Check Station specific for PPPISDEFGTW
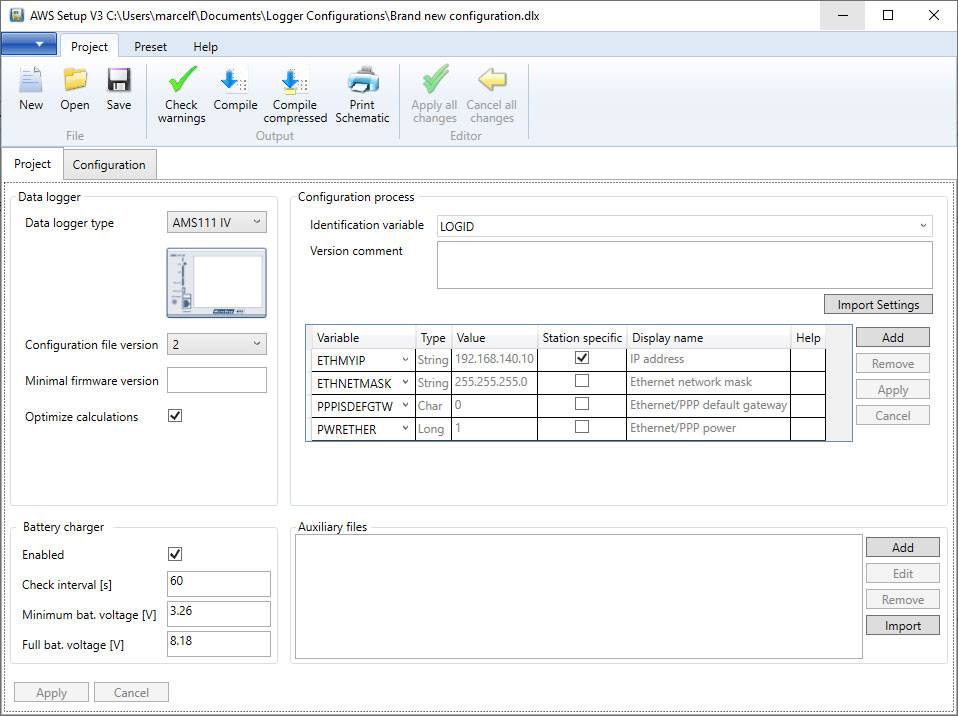 coord(582,404)
